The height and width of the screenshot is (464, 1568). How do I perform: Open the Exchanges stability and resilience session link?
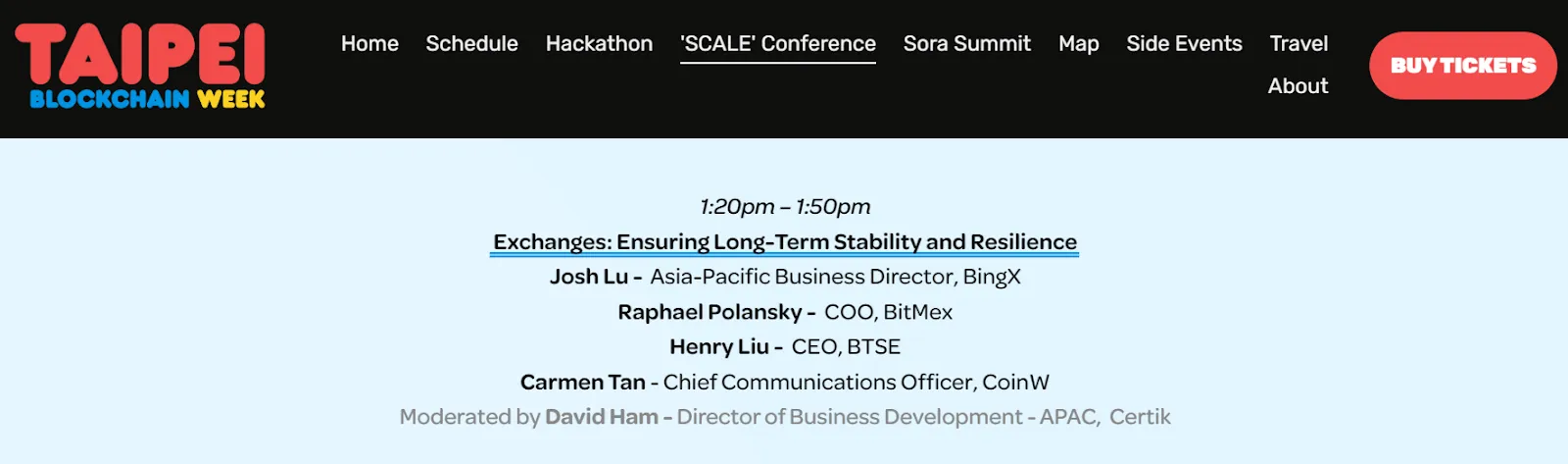[784, 242]
